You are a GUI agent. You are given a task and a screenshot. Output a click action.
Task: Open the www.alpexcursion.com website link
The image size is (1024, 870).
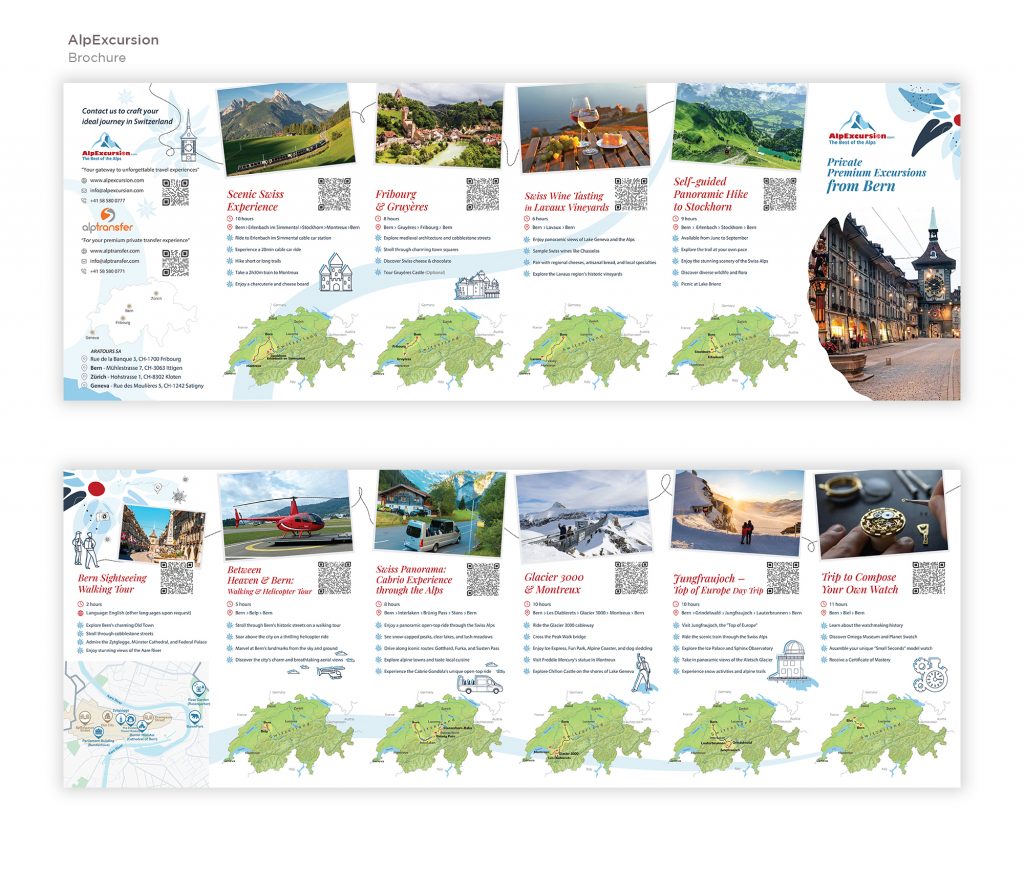117,179
